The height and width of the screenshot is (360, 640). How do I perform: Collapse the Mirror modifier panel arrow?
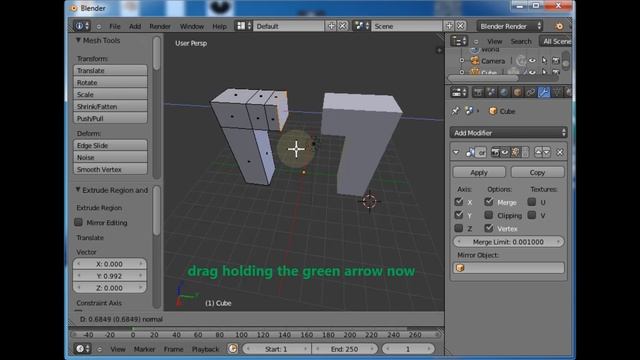coord(456,153)
